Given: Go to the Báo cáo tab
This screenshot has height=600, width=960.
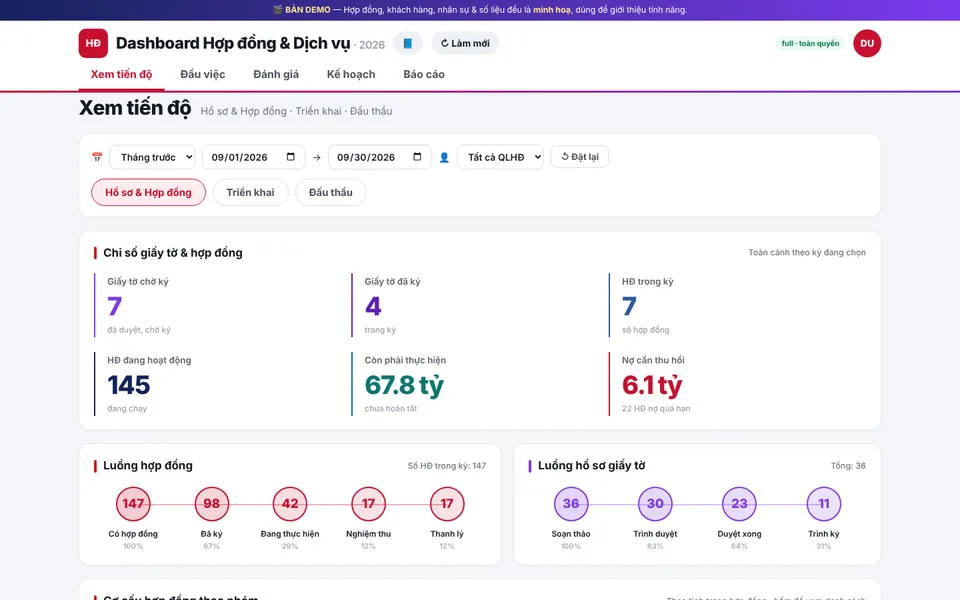Looking at the screenshot, I should 424,75.
